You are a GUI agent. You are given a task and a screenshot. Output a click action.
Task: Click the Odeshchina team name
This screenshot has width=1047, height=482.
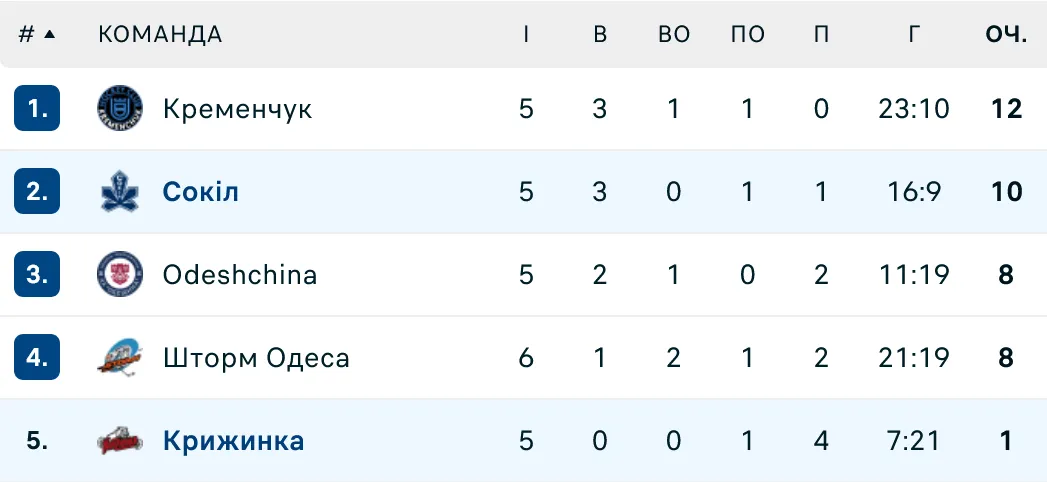pyautogui.click(x=240, y=274)
